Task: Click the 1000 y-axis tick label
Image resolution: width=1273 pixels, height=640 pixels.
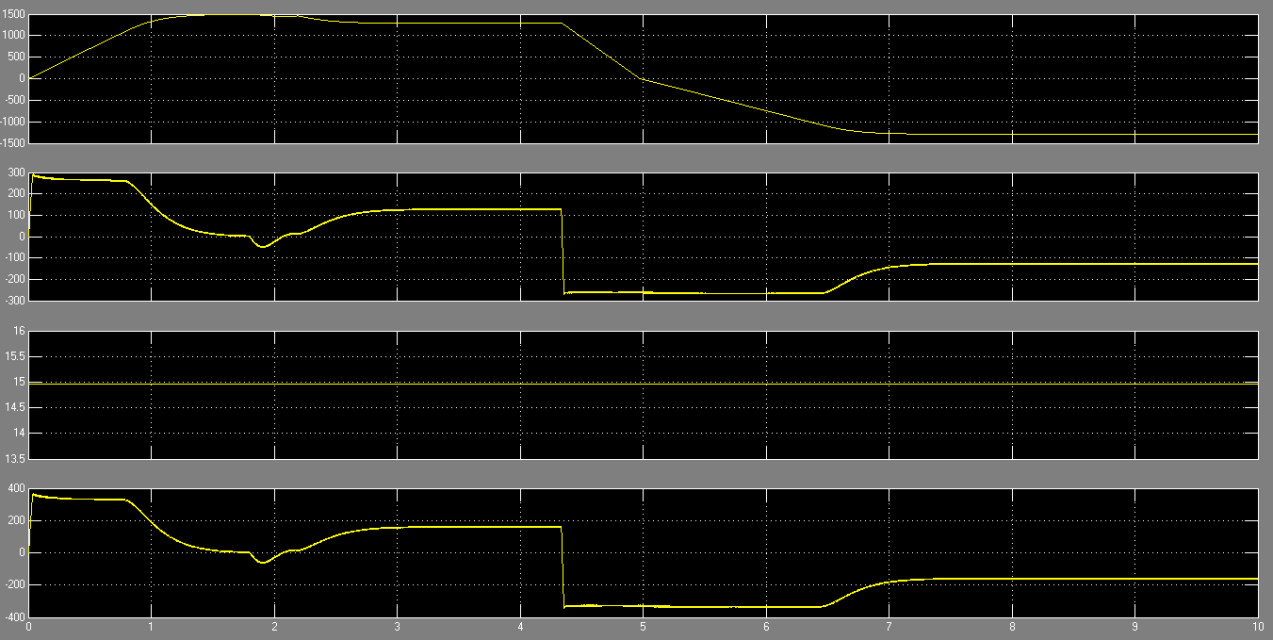Action: coord(13,35)
